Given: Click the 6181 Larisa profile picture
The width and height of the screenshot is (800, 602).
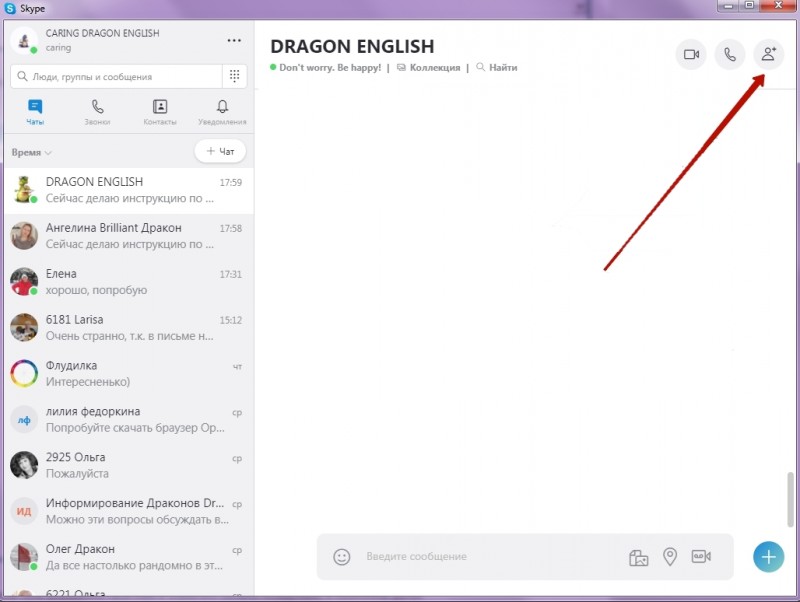Looking at the screenshot, I should [24, 328].
